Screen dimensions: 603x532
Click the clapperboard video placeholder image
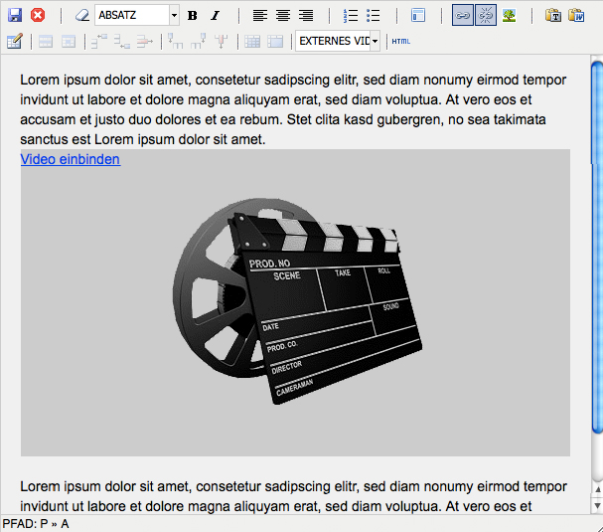[296, 302]
